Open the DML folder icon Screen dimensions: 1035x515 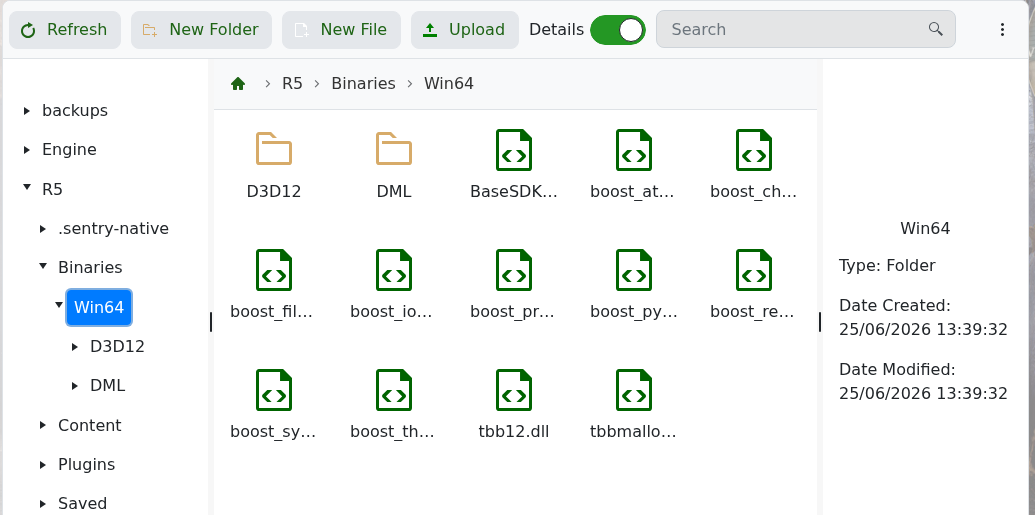tap(394, 149)
